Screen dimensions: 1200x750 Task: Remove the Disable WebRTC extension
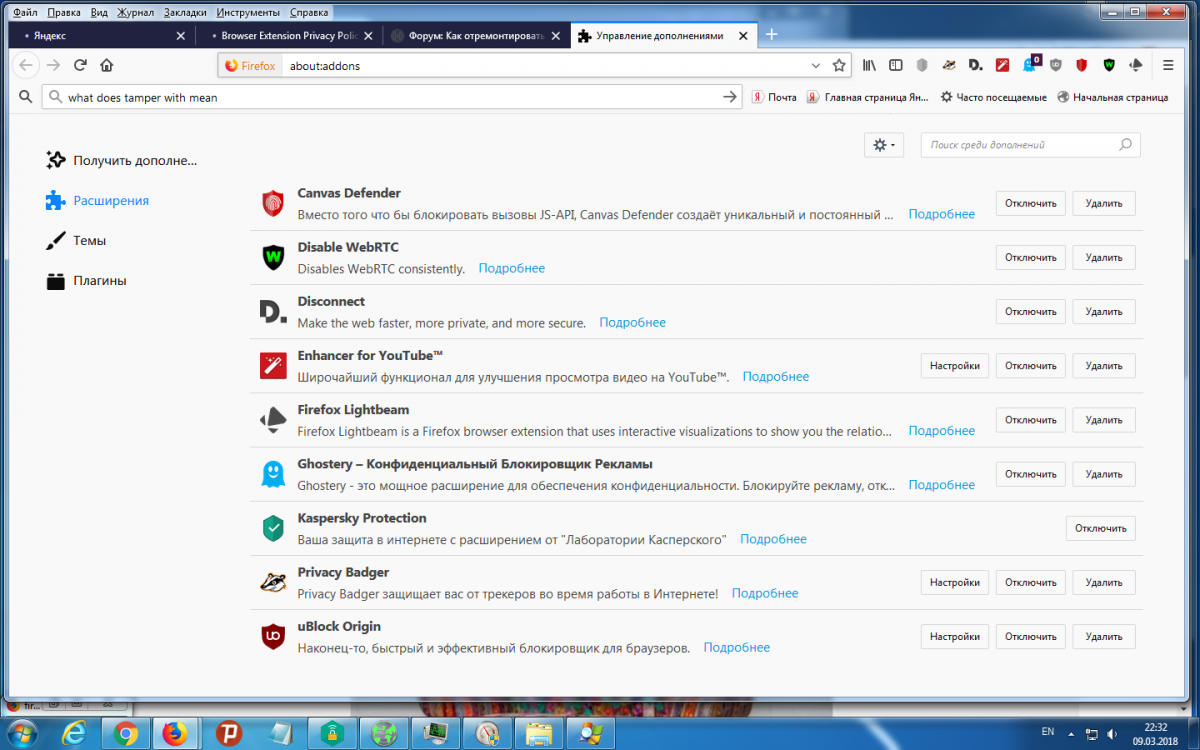(x=1104, y=257)
